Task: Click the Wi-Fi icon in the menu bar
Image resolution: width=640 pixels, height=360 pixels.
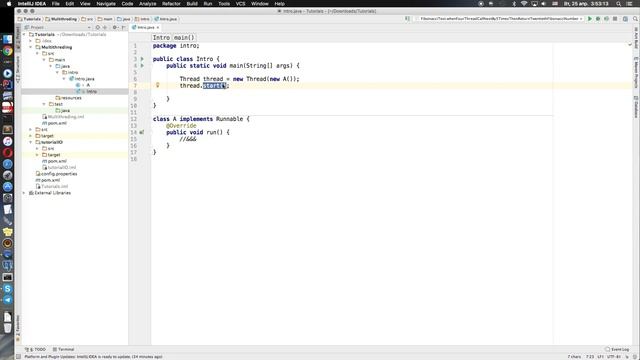Action: click(524, 4)
